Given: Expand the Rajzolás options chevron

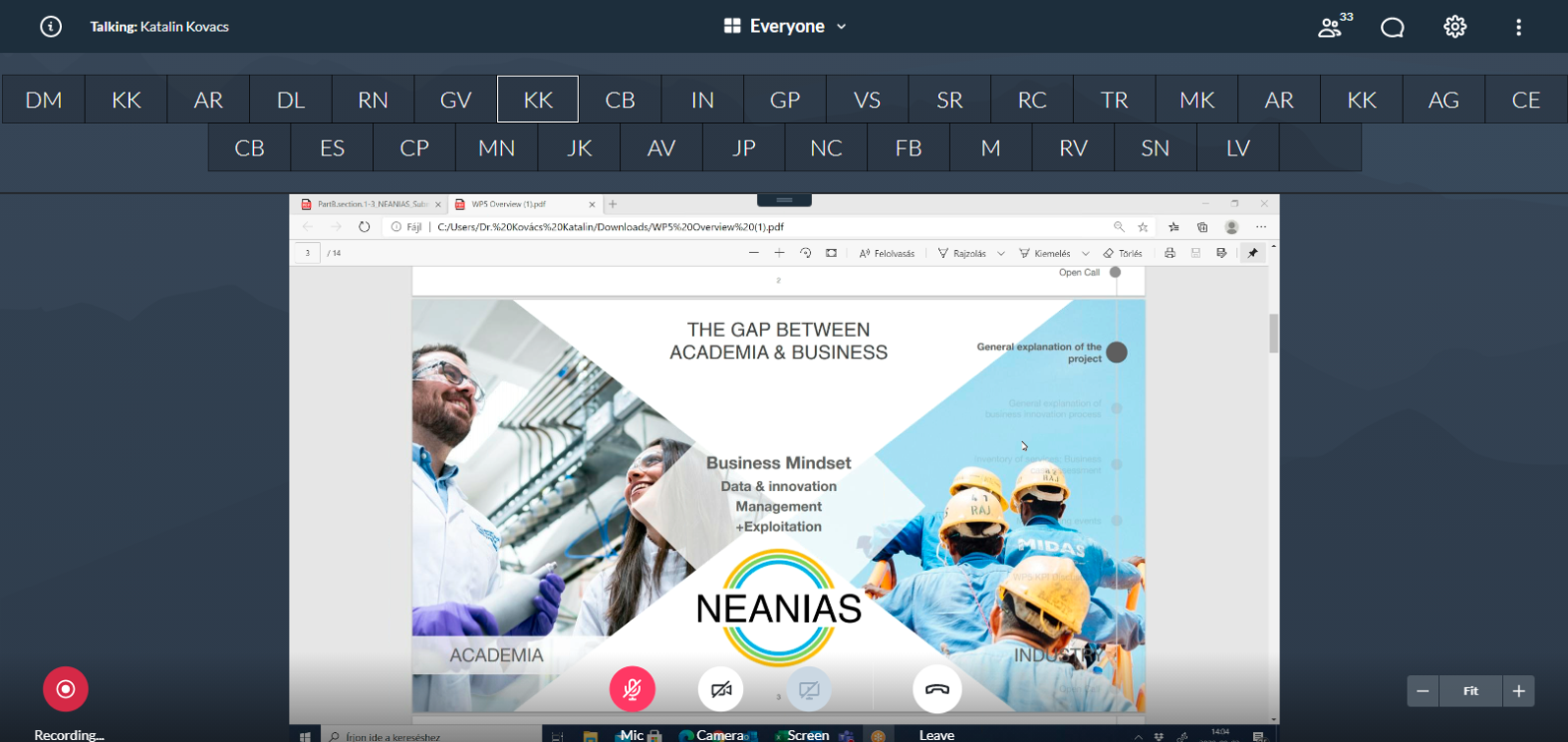Looking at the screenshot, I should coord(1001,253).
